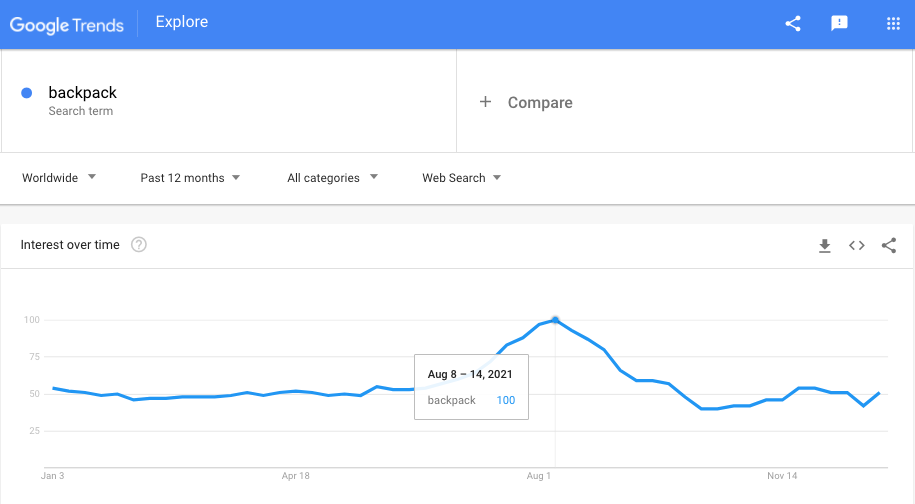Download the Interest over time CSV

pos(825,245)
